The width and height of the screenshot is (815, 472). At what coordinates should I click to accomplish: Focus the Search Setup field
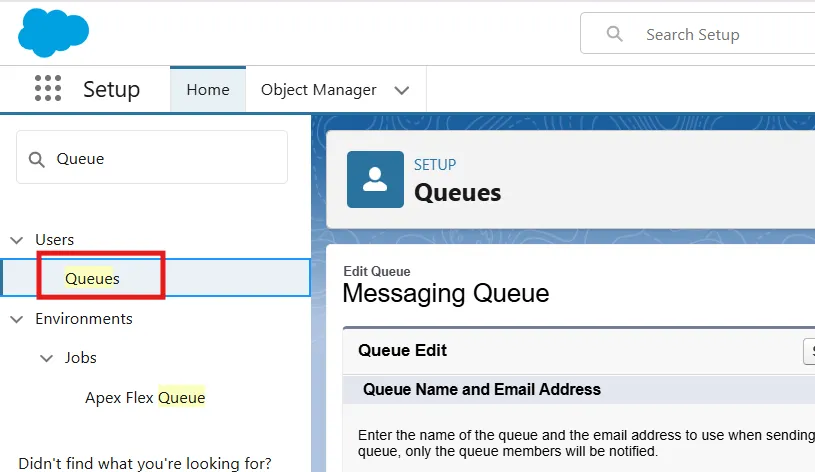click(720, 34)
